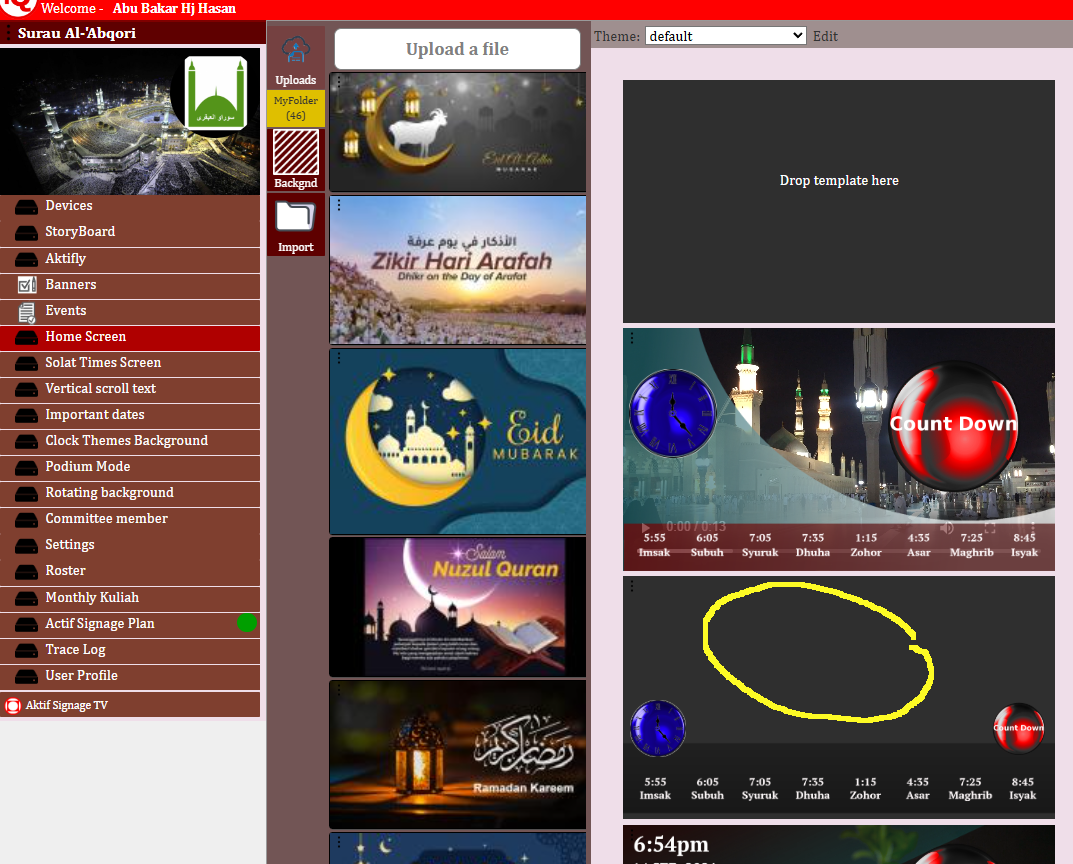The height and width of the screenshot is (864, 1073).
Task: Click the Banners checklist icon
Action: click(27, 285)
